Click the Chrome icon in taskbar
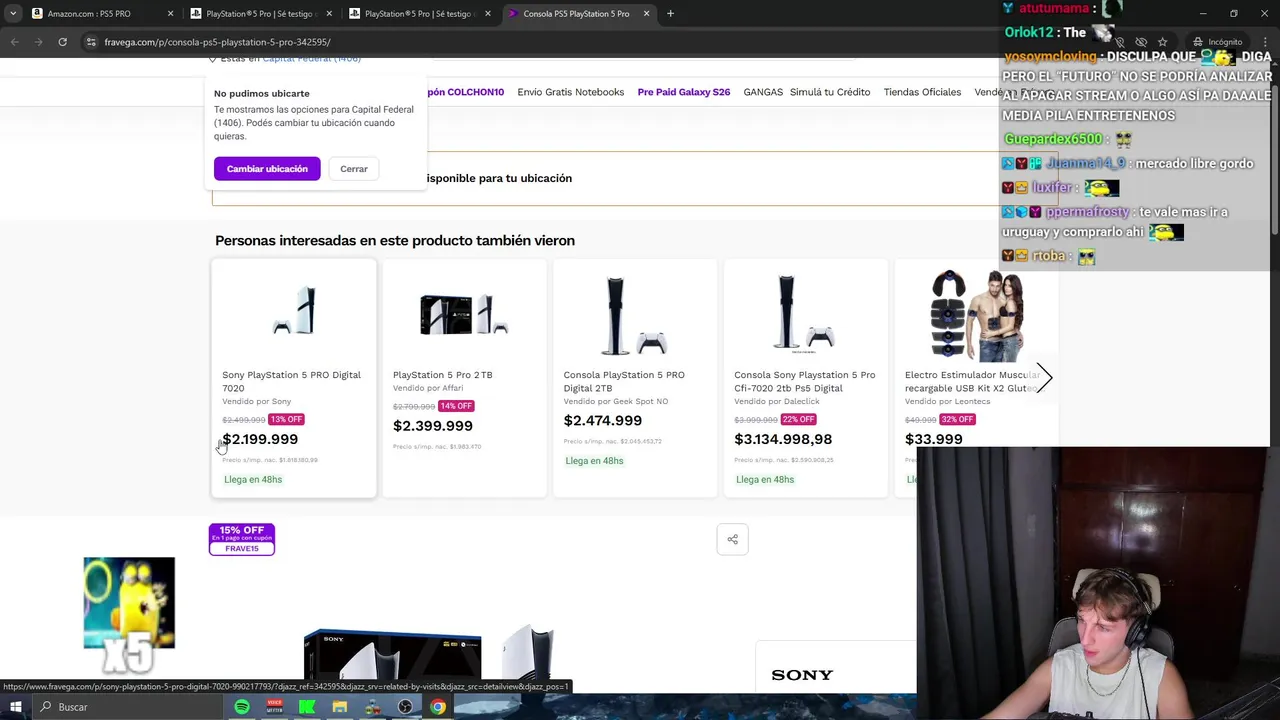Screen dimensions: 1280x720 [x=438, y=707]
